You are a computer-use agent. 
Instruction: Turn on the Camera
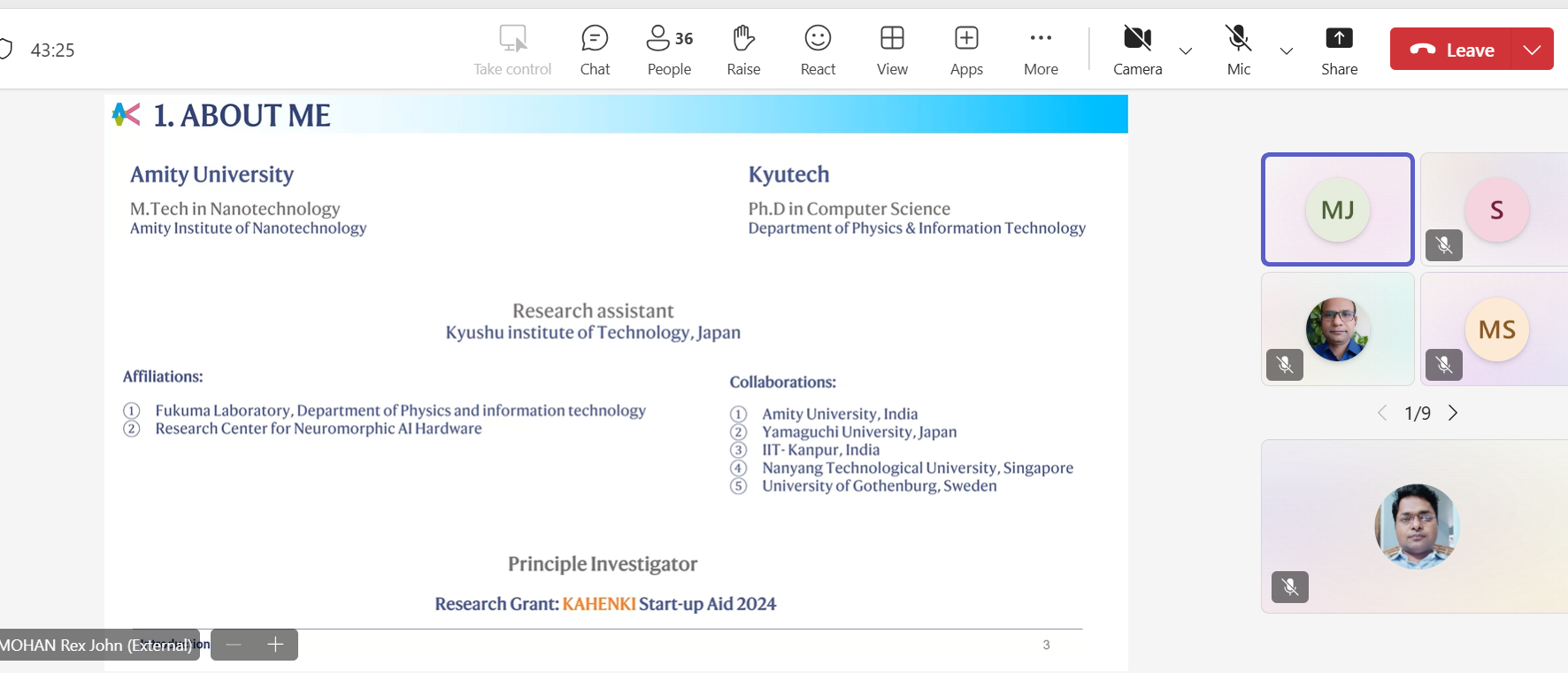pyautogui.click(x=1137, y=50)
